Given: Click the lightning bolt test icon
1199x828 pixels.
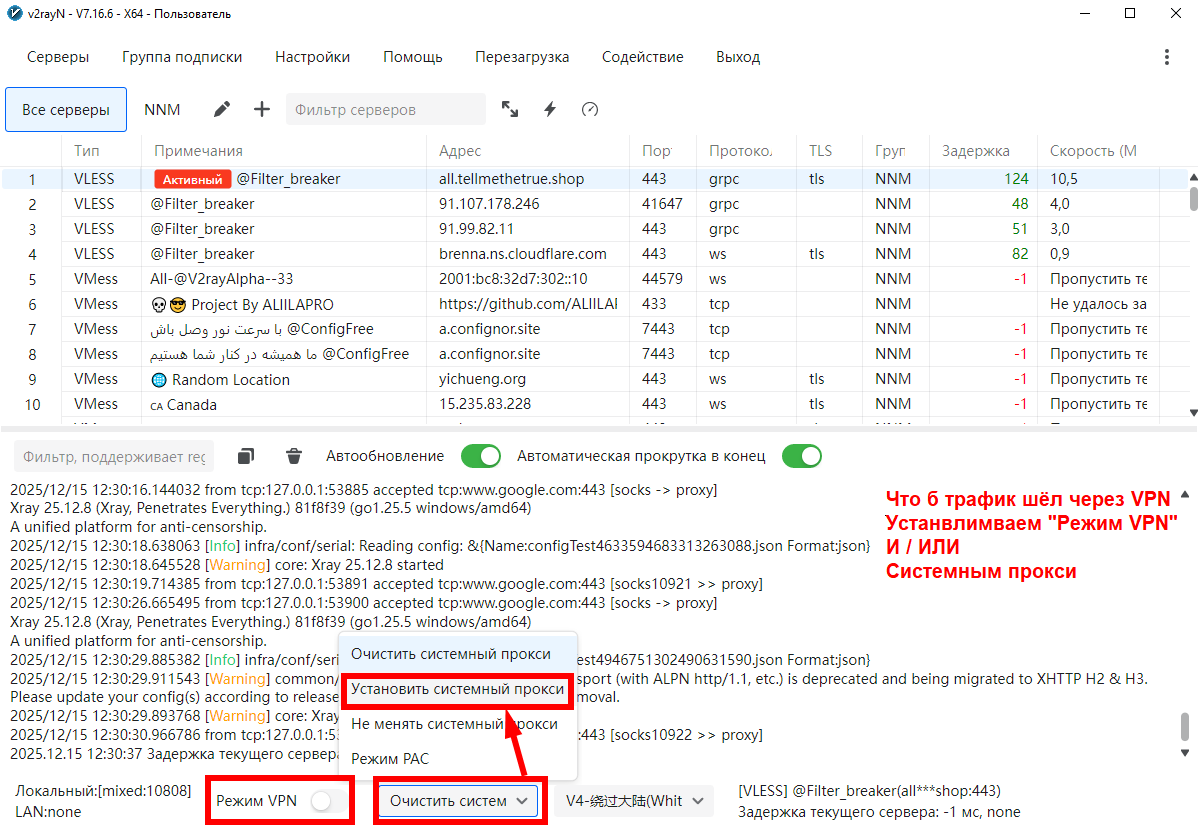Looking at the screenshot, I should click(549, 109).
